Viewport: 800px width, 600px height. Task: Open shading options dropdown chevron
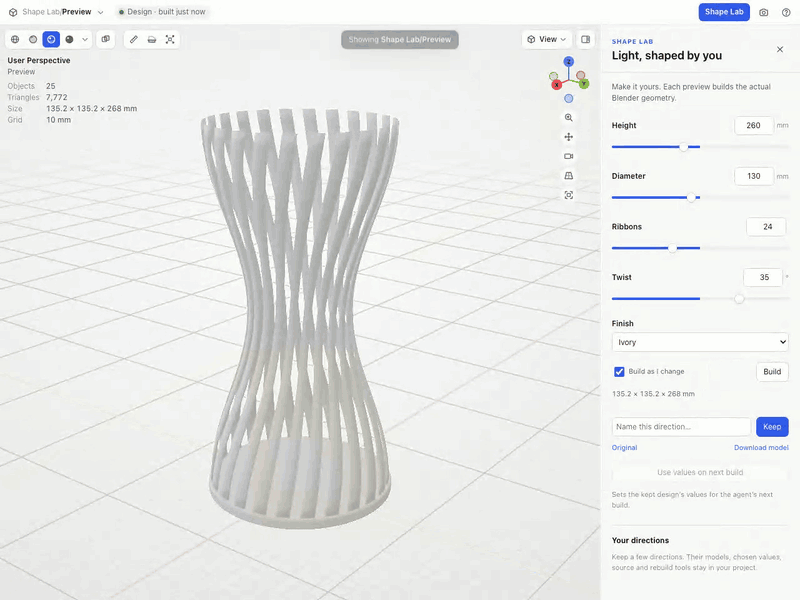[x=85, y=39]
